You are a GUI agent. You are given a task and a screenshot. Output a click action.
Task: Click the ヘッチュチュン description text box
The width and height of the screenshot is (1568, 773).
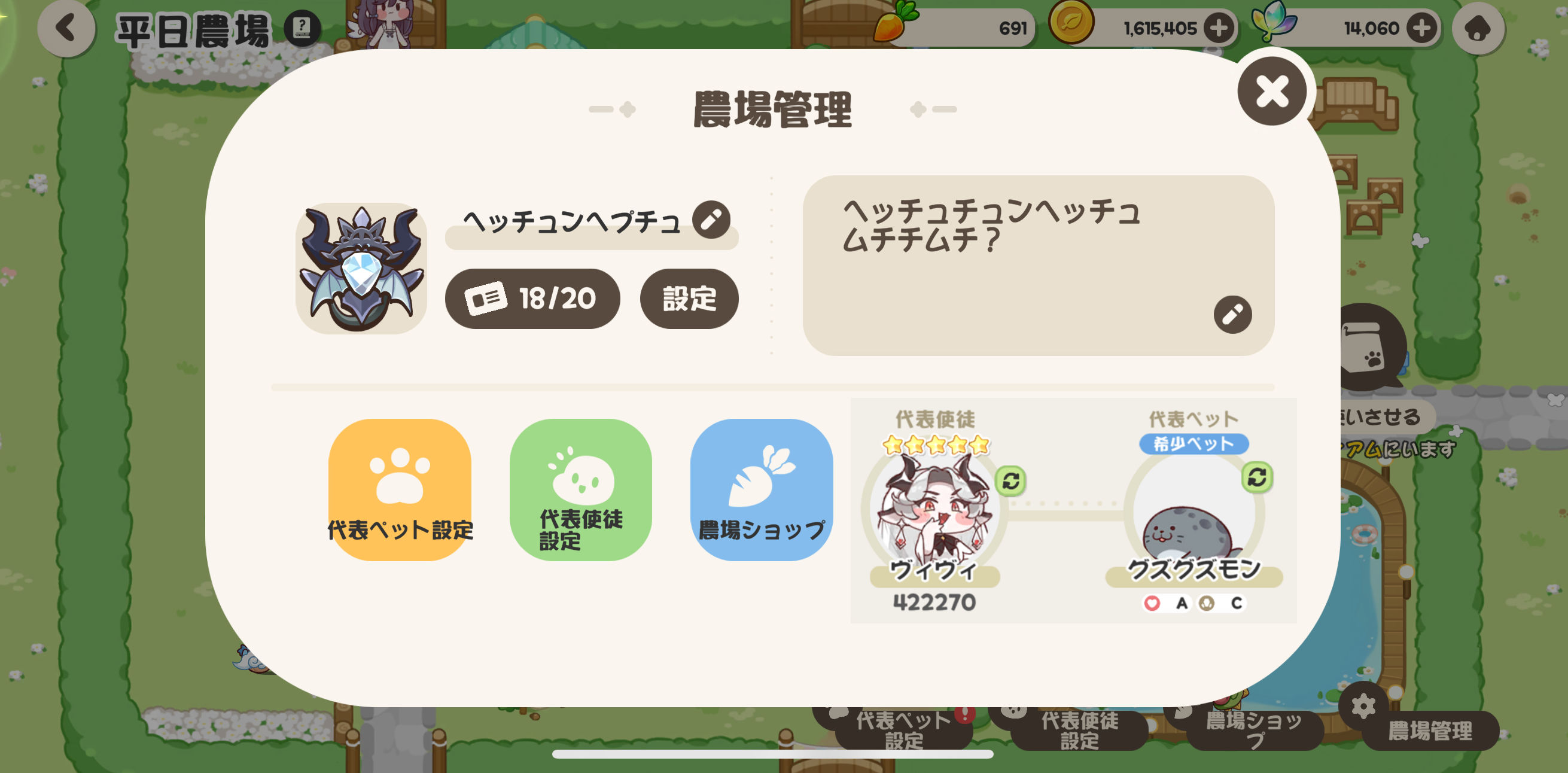point(1039,266)
